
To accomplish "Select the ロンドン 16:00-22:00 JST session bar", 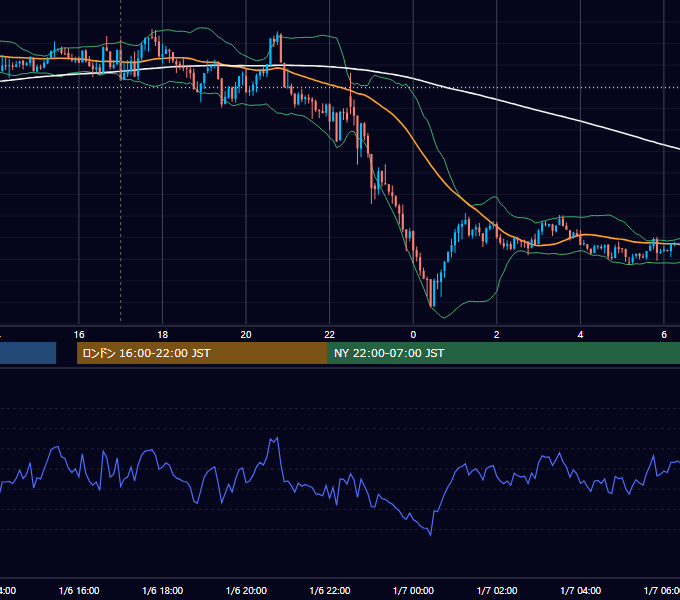I will [202, 353].
